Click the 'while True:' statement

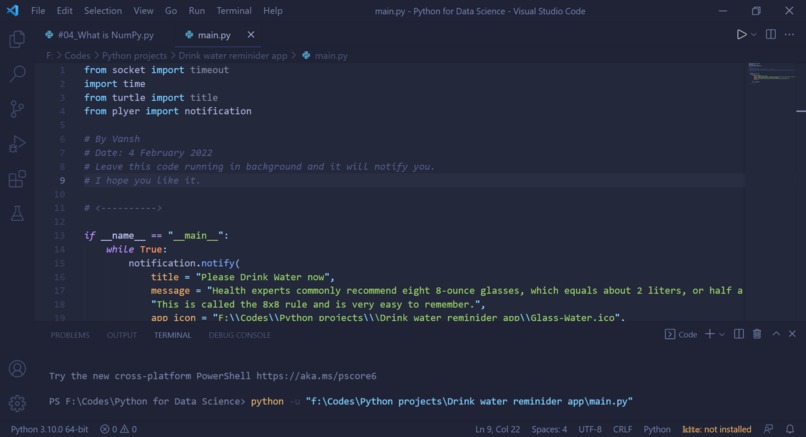(136, 249)
